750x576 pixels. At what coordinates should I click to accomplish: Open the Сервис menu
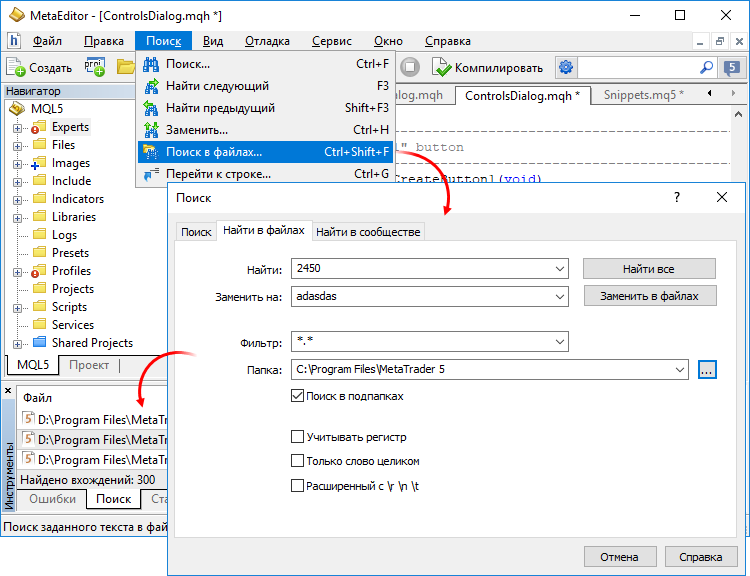click(x=331, y=41)
